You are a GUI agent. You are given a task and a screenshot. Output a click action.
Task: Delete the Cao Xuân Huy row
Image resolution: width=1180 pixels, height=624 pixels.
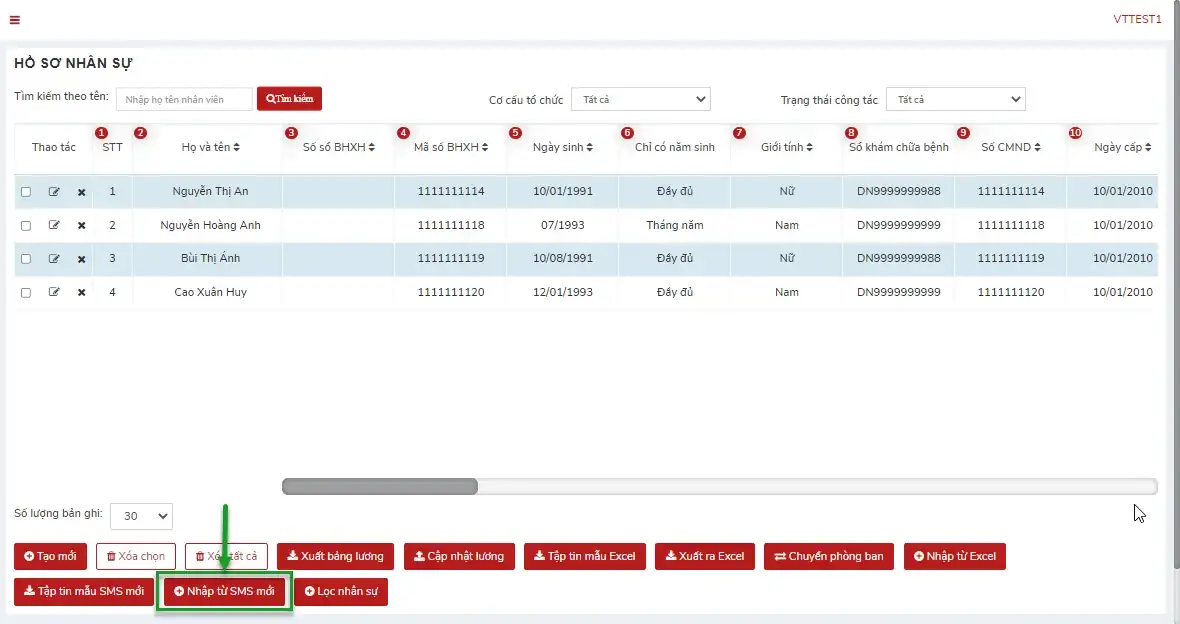[x=81, y=292]
